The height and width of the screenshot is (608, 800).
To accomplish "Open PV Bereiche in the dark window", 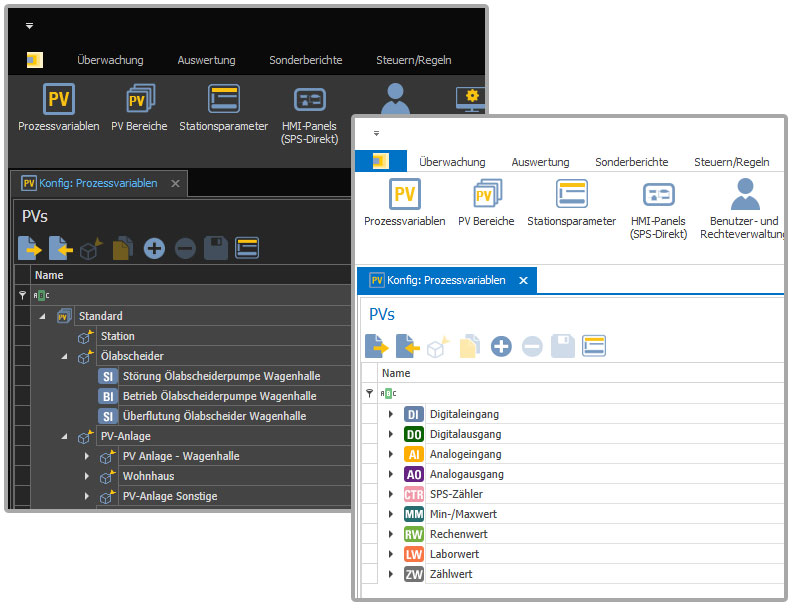I will (x=139, y=107).
